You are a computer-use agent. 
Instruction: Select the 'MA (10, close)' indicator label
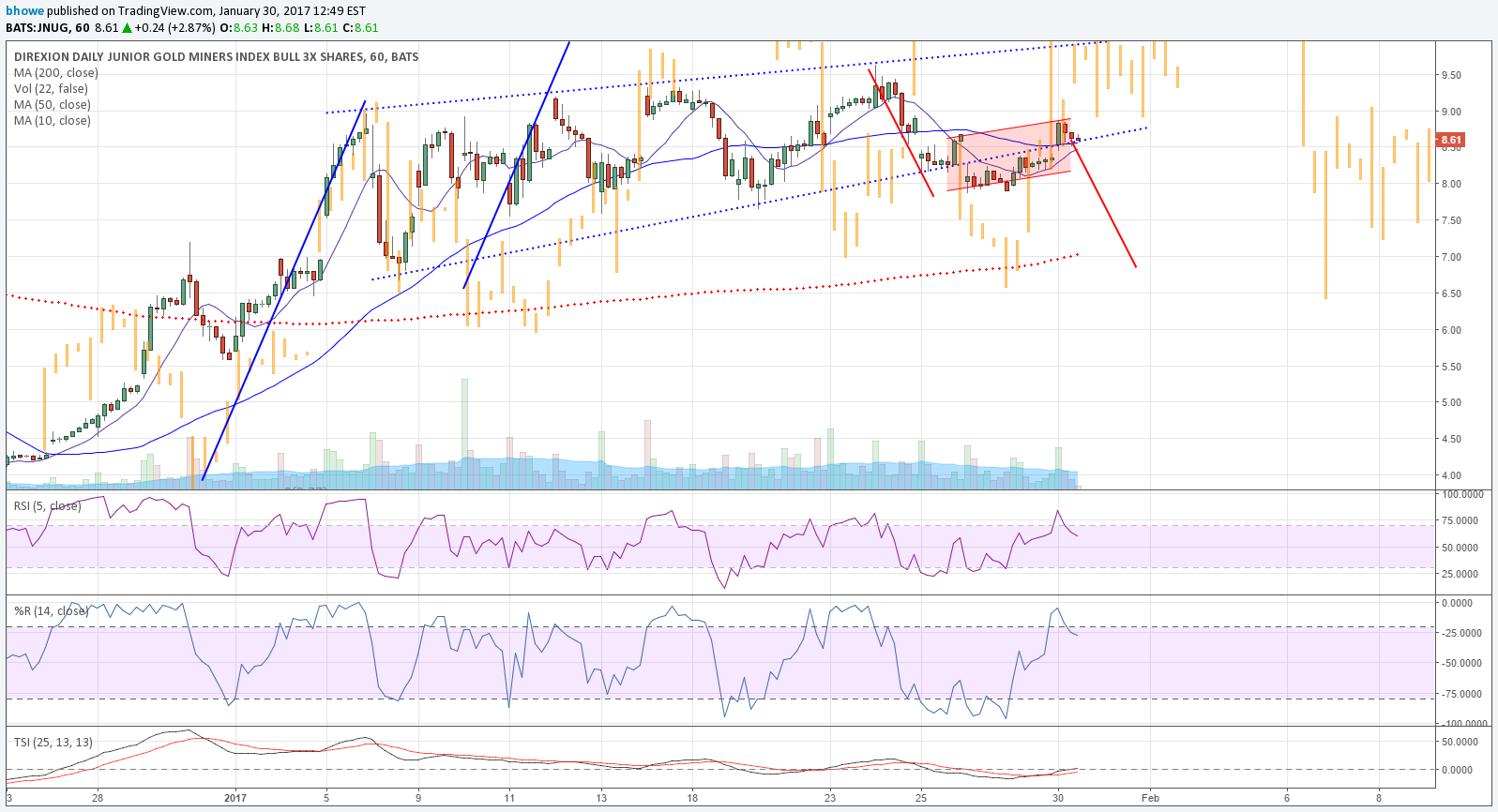click(x=53, y=121)
